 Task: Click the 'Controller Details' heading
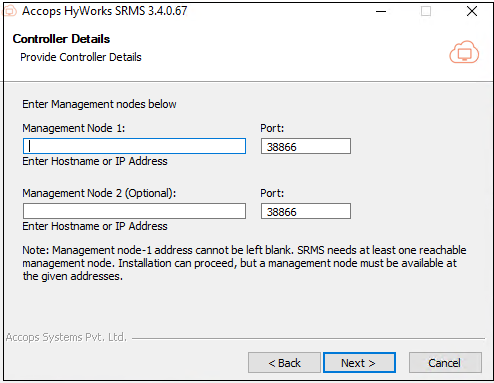[x=61, y=39]
